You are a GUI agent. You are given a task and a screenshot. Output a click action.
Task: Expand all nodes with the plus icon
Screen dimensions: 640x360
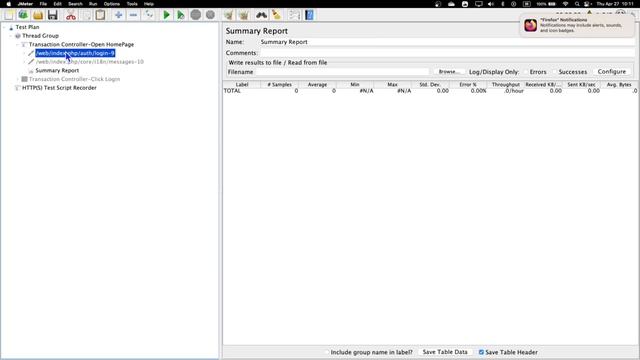[x=118, y=15]
